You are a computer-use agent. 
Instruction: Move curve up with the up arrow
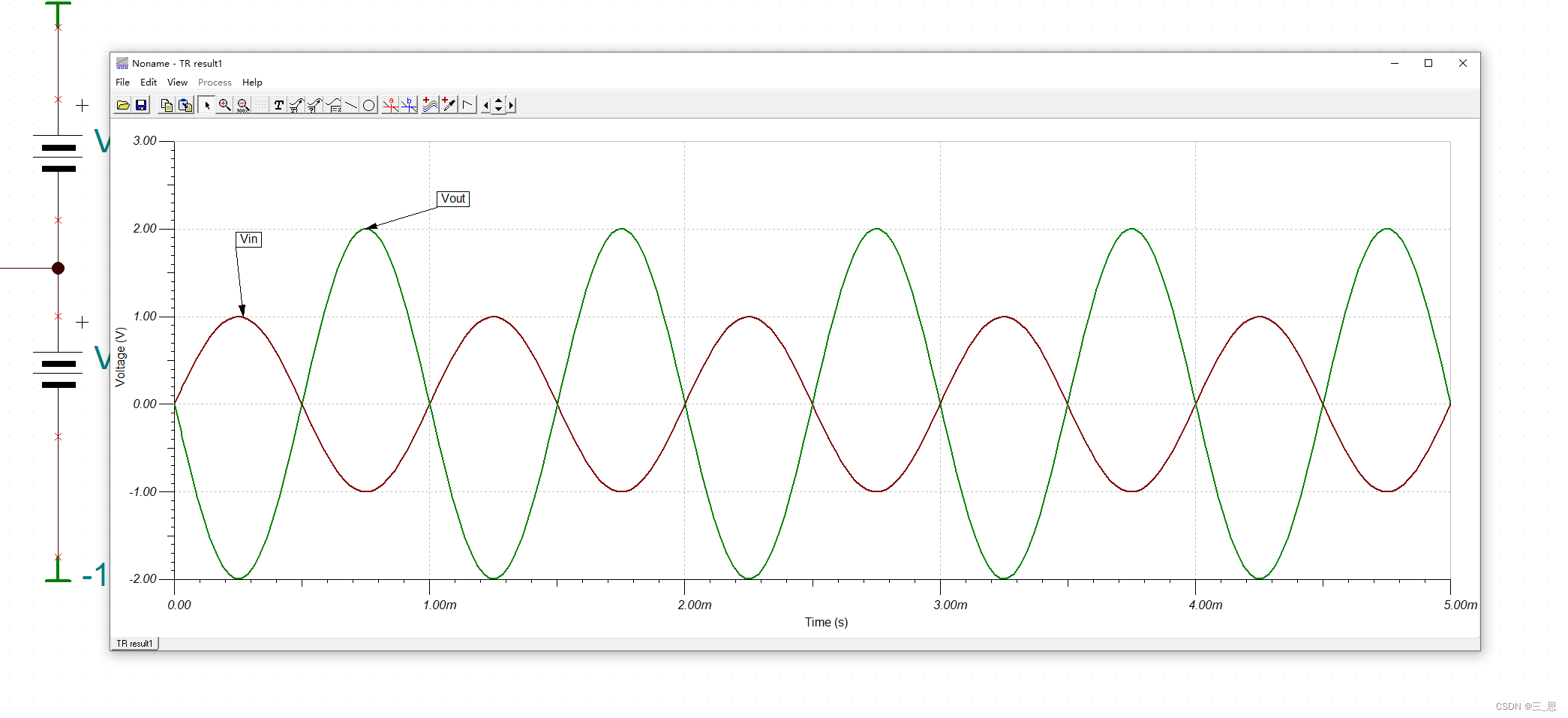[x=498, y=101]
